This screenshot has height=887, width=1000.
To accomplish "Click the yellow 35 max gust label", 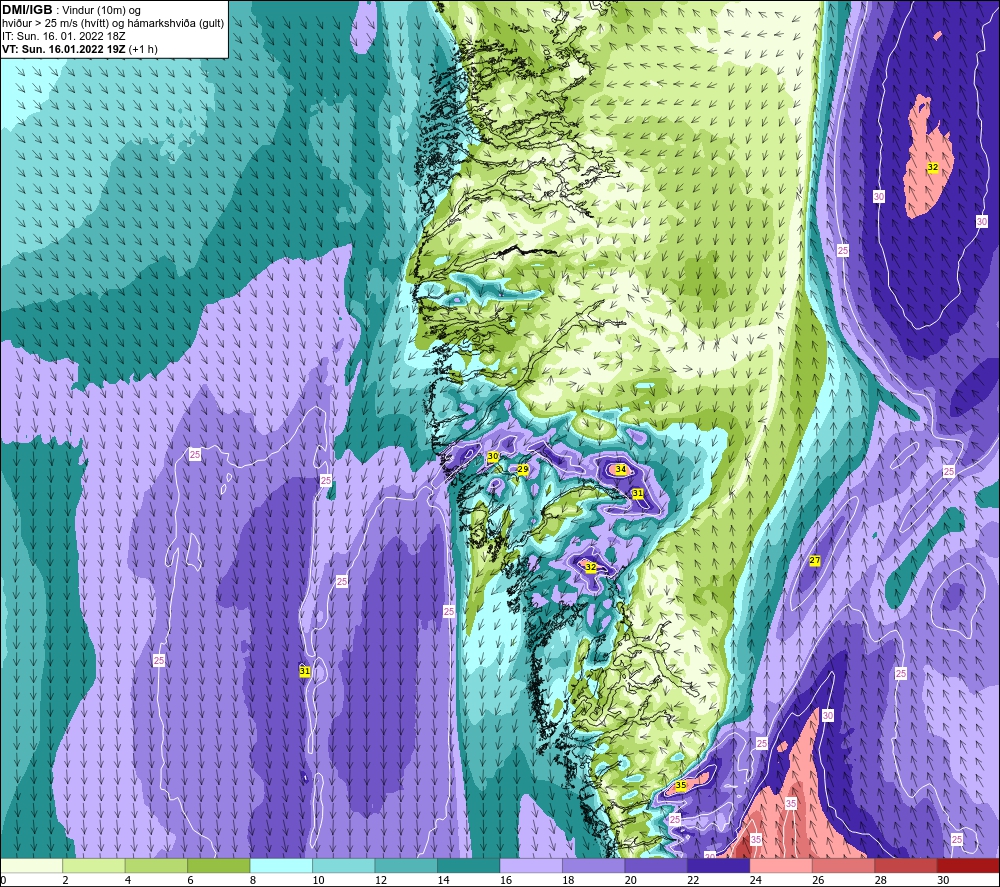I will pyautogui.click(x=681, y=785).
